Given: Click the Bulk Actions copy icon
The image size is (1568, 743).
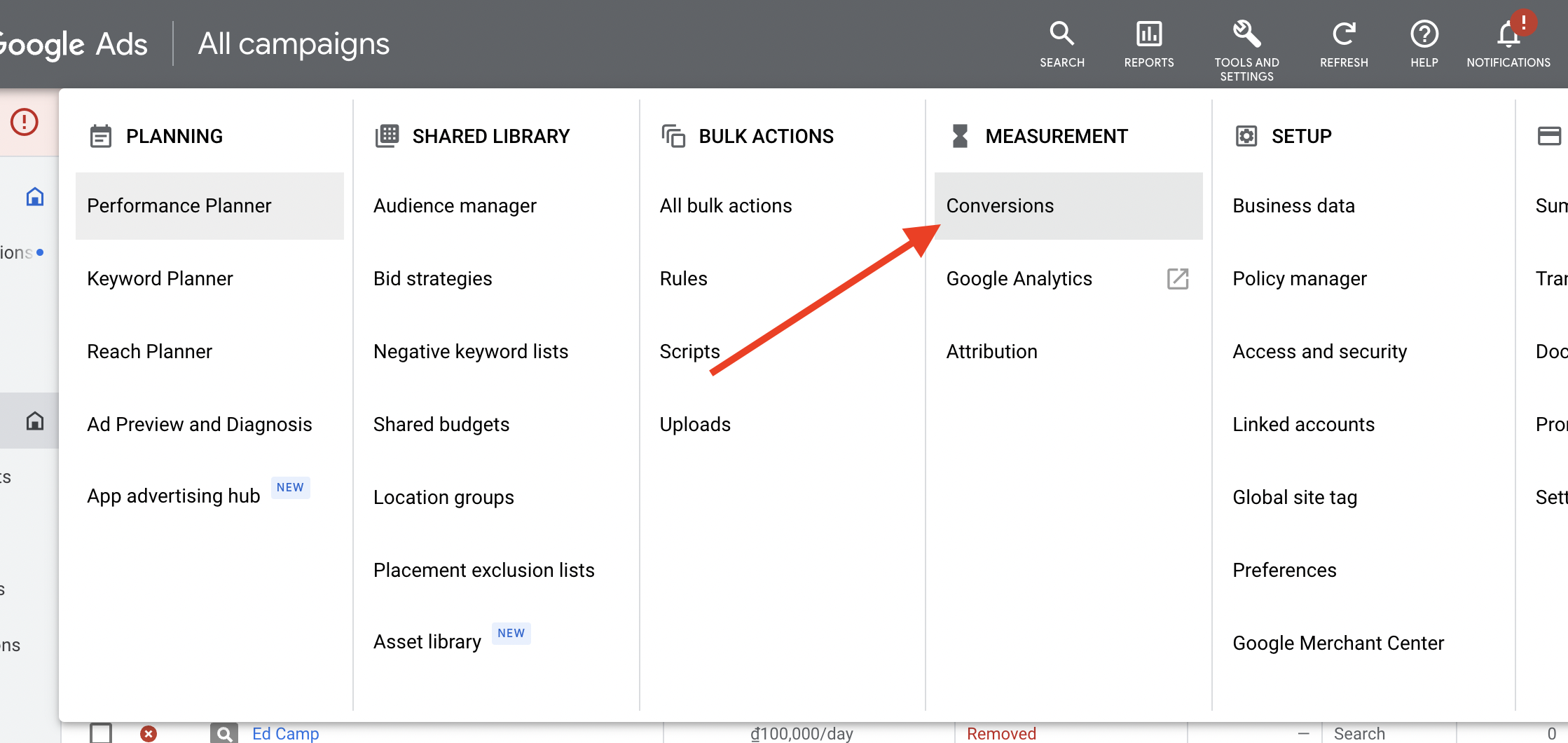Looking at the screenshot, I should 673,136.
